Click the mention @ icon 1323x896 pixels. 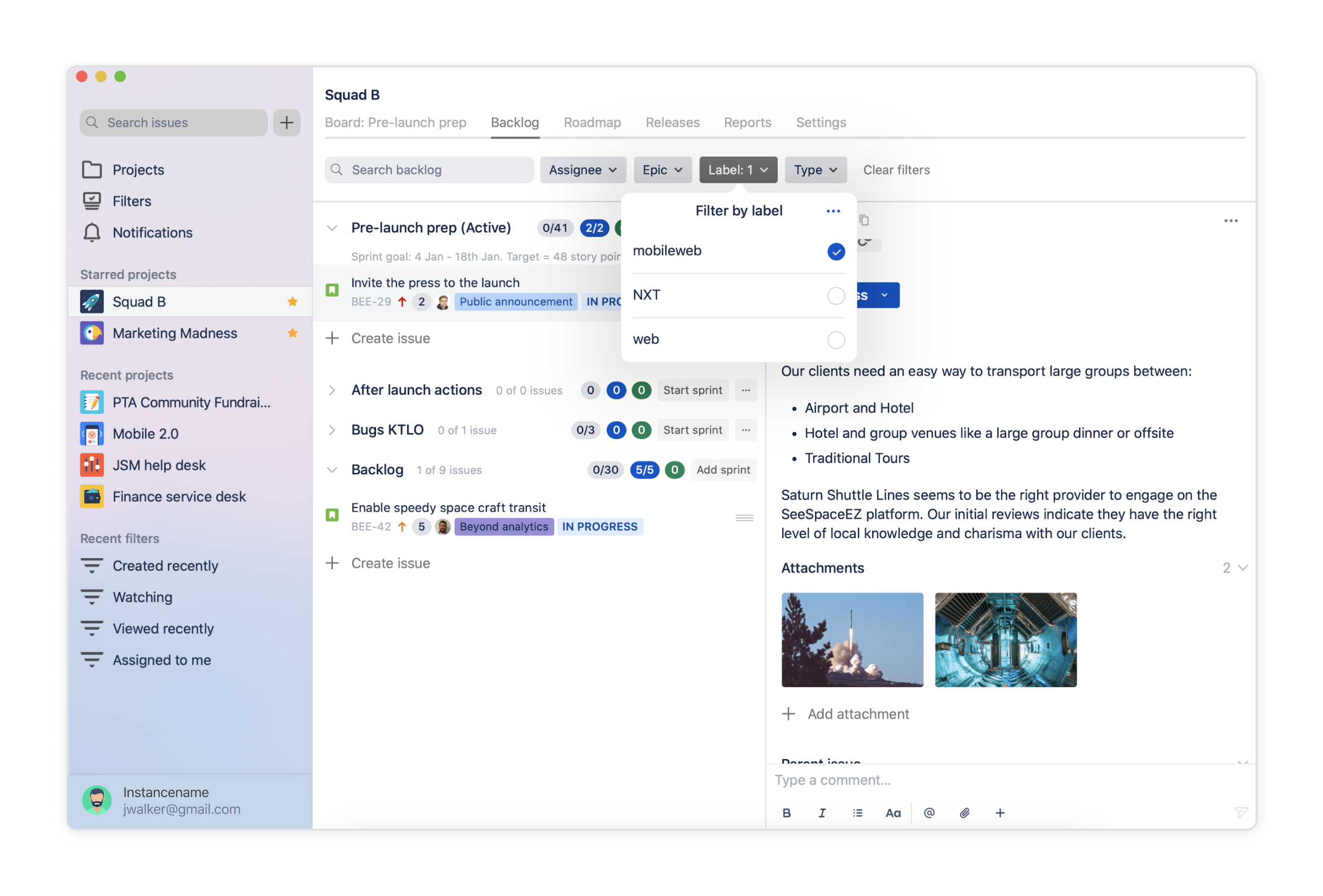[929, 813]
